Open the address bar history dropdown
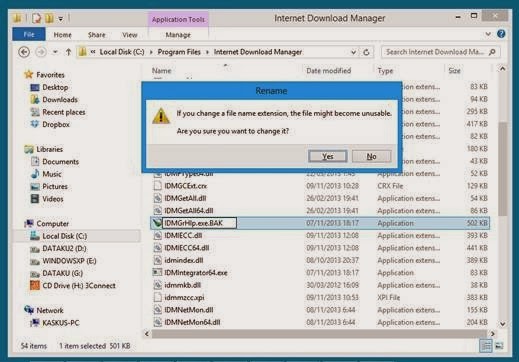Image resolution: width=519 pixels, height=362 pixels. pos(353,52)
